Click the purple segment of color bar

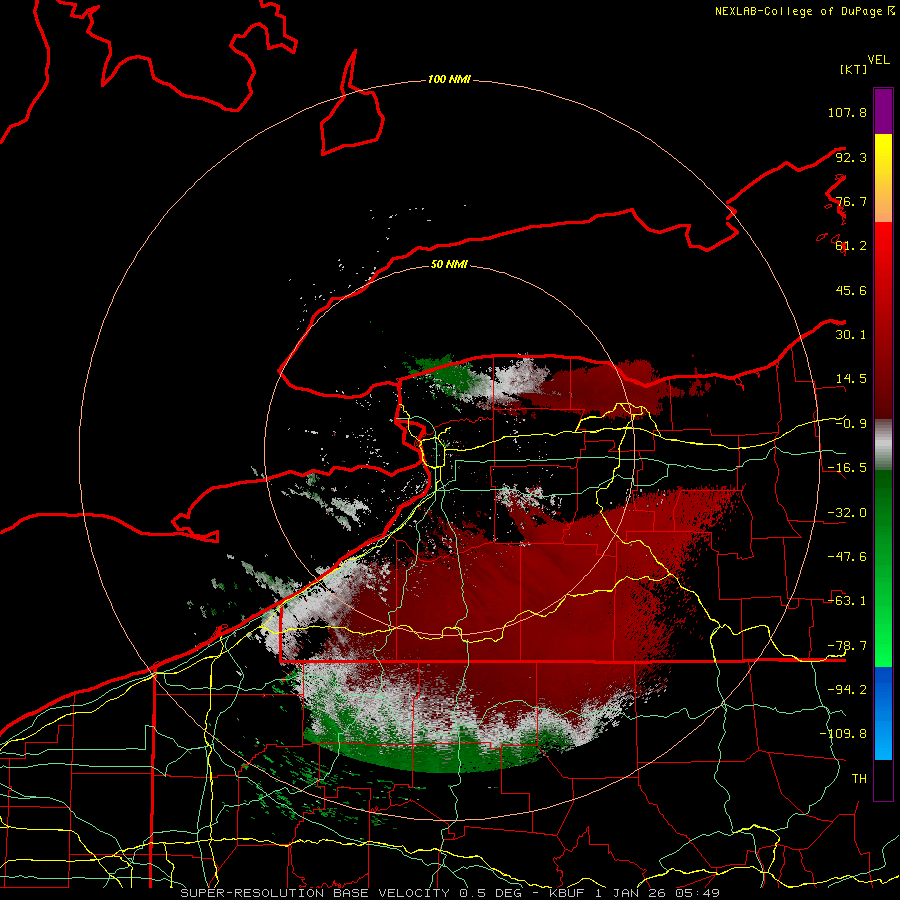(883, 111)
